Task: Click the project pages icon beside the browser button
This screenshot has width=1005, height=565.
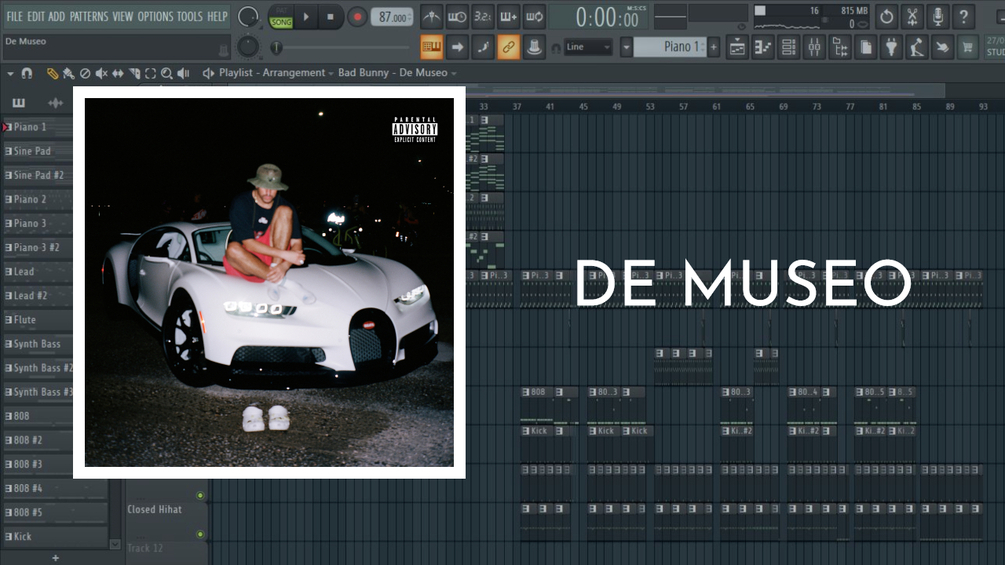Action: [x=865, y=47]
